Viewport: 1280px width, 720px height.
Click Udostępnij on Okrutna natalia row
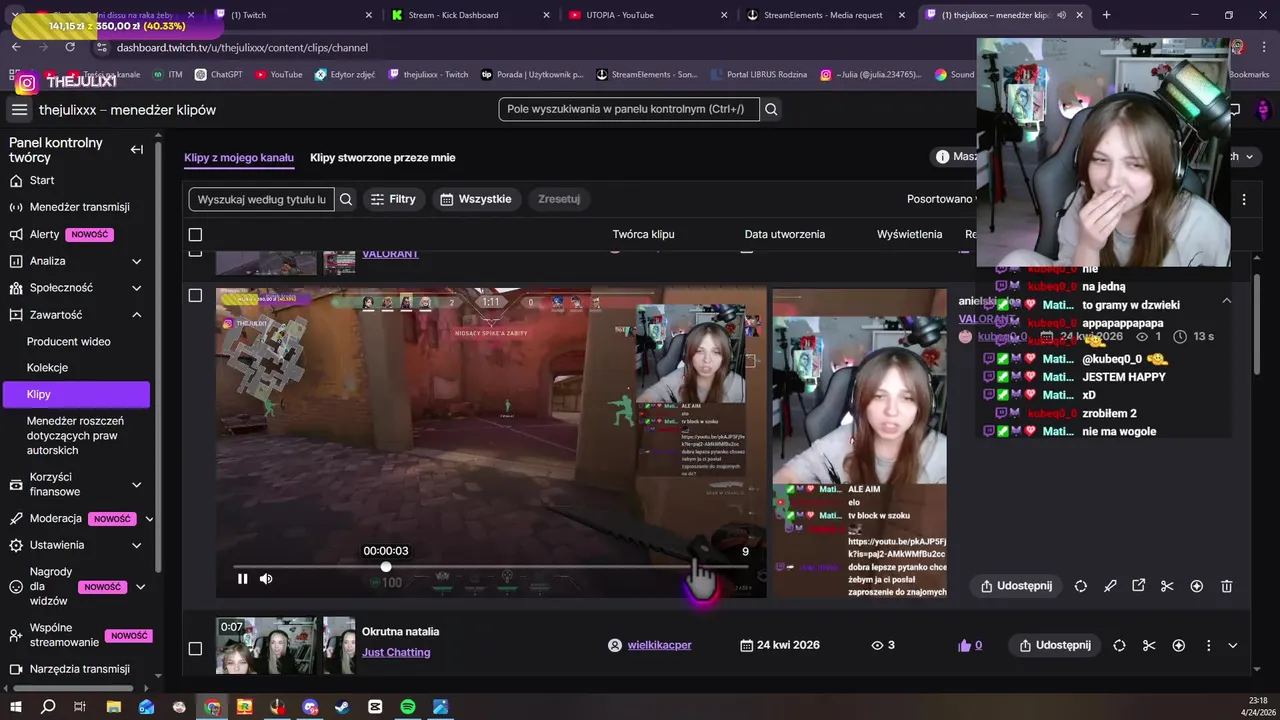(1055, 645)
